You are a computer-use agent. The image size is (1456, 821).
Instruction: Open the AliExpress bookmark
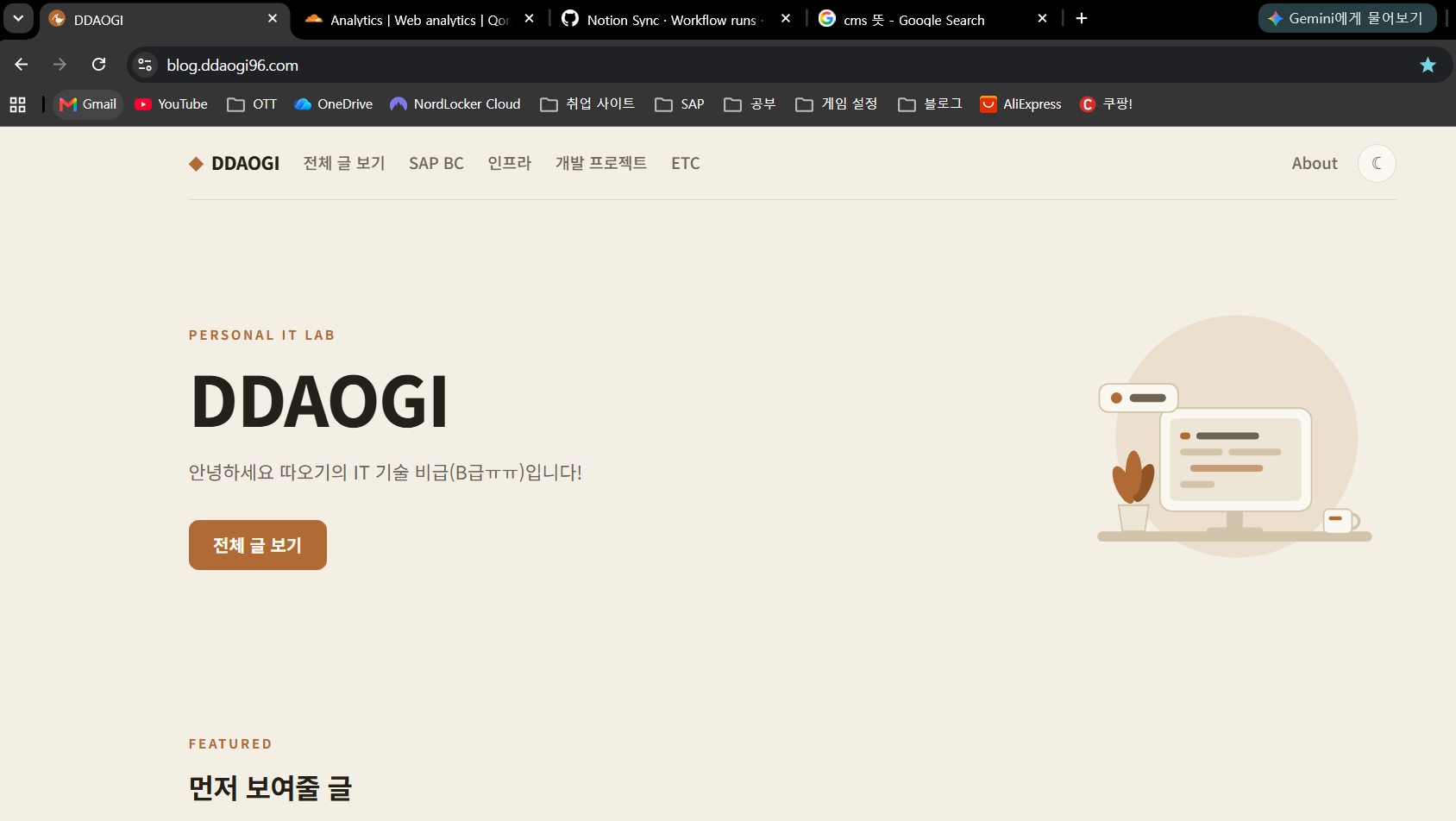1020,104
